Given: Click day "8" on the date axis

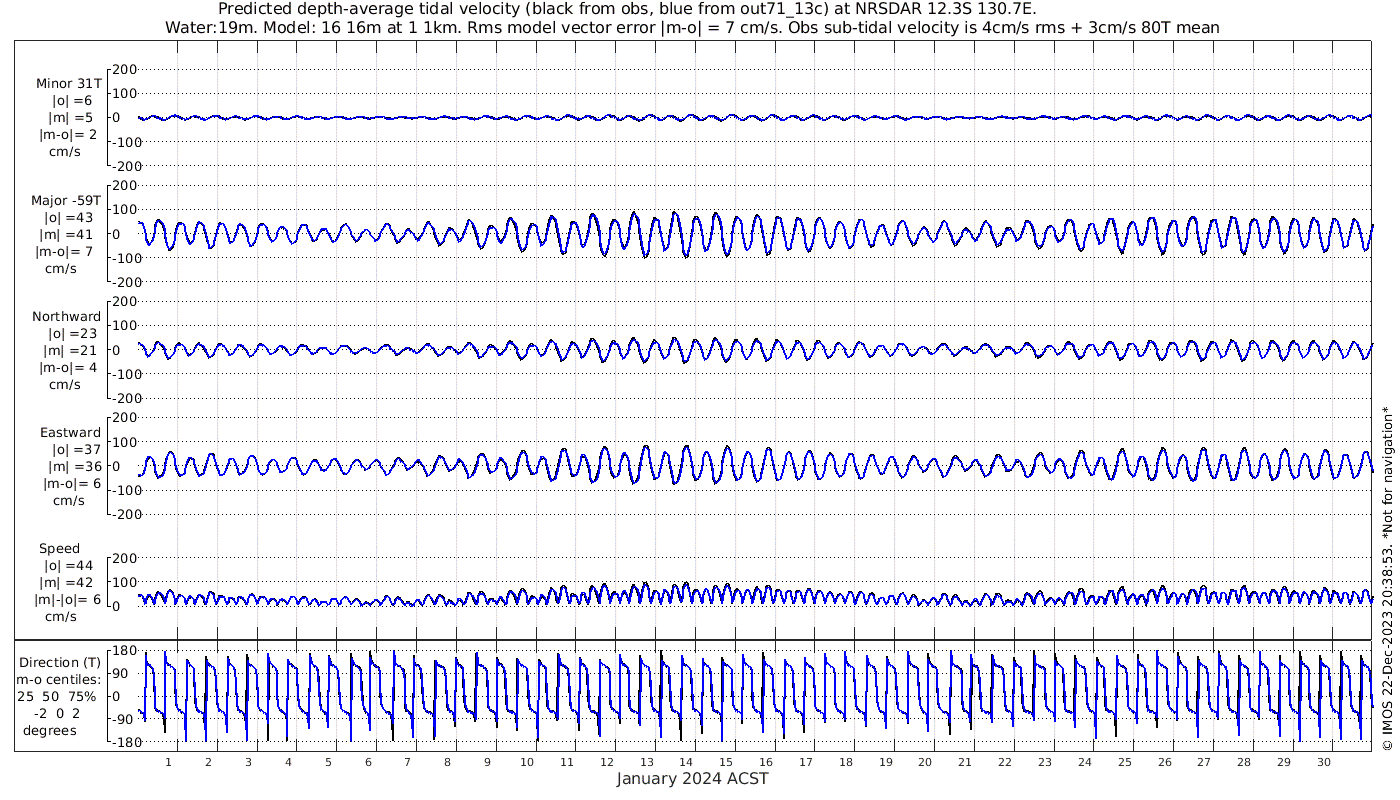Looking at the screenshot, I should pyautogui.click(x=447, y=762).
